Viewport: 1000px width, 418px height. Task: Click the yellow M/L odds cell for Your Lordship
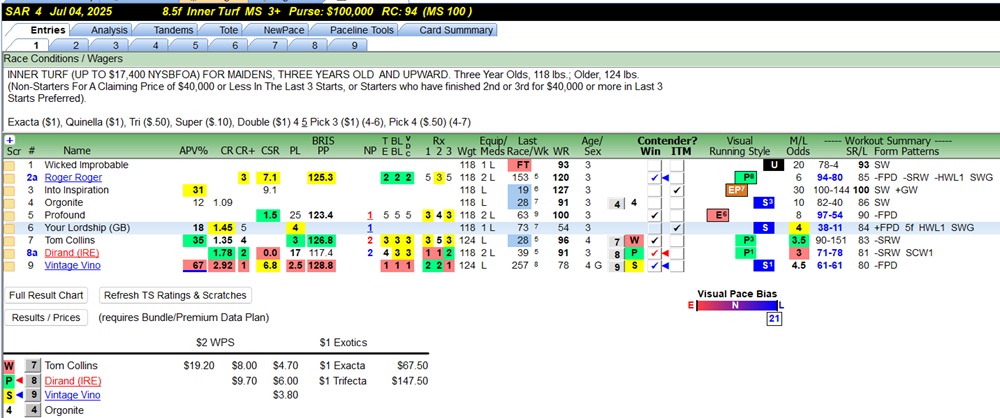801,228
